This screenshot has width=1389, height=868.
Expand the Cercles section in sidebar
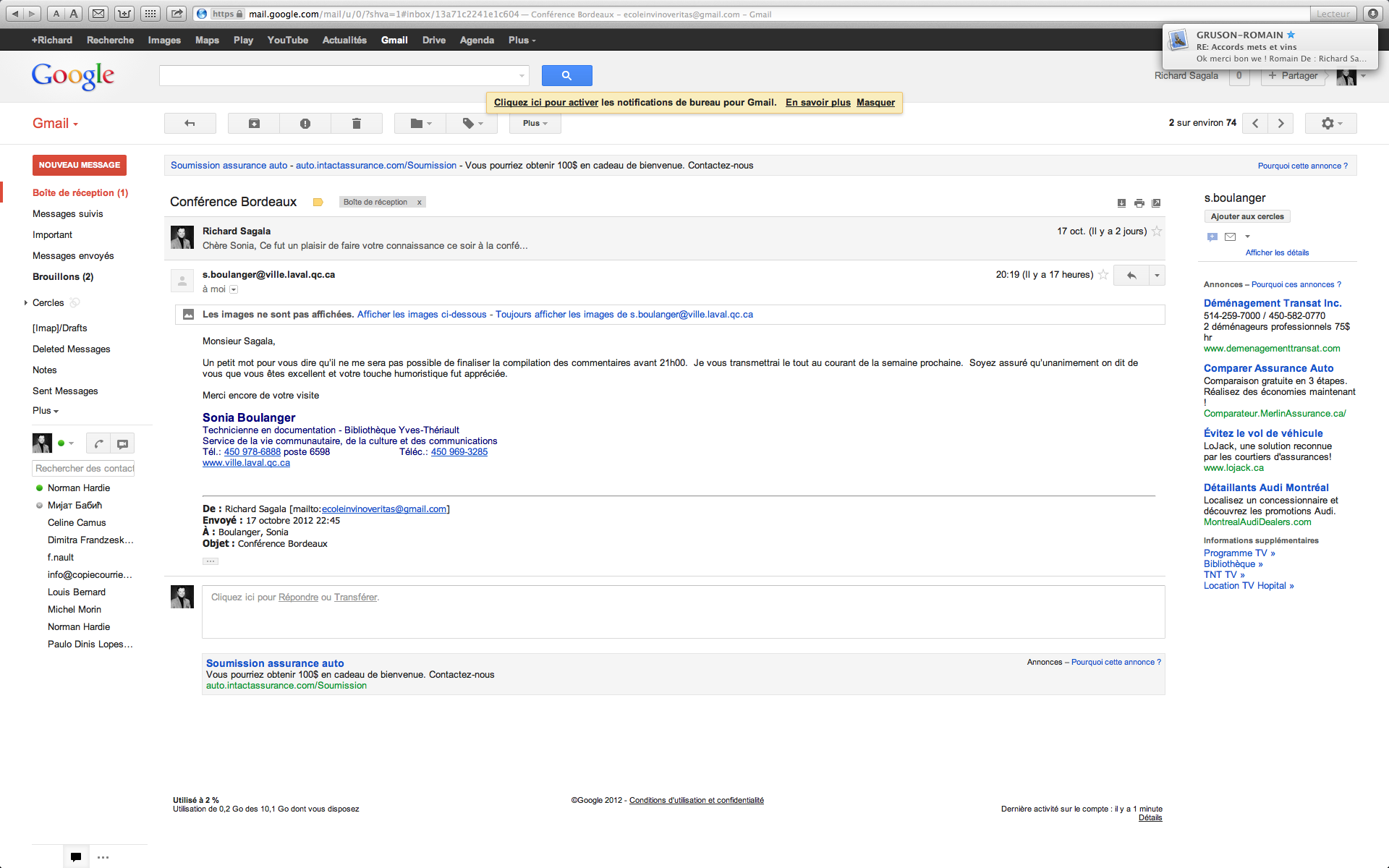(x=26, y=303)
